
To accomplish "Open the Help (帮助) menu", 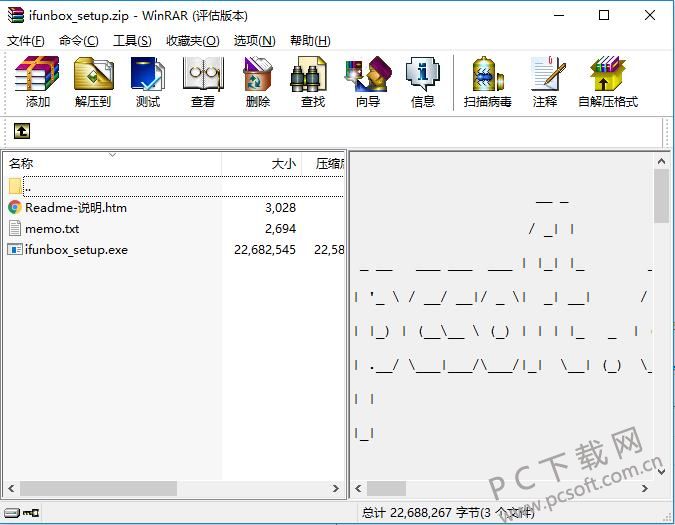I will click(x=310, y=41).
